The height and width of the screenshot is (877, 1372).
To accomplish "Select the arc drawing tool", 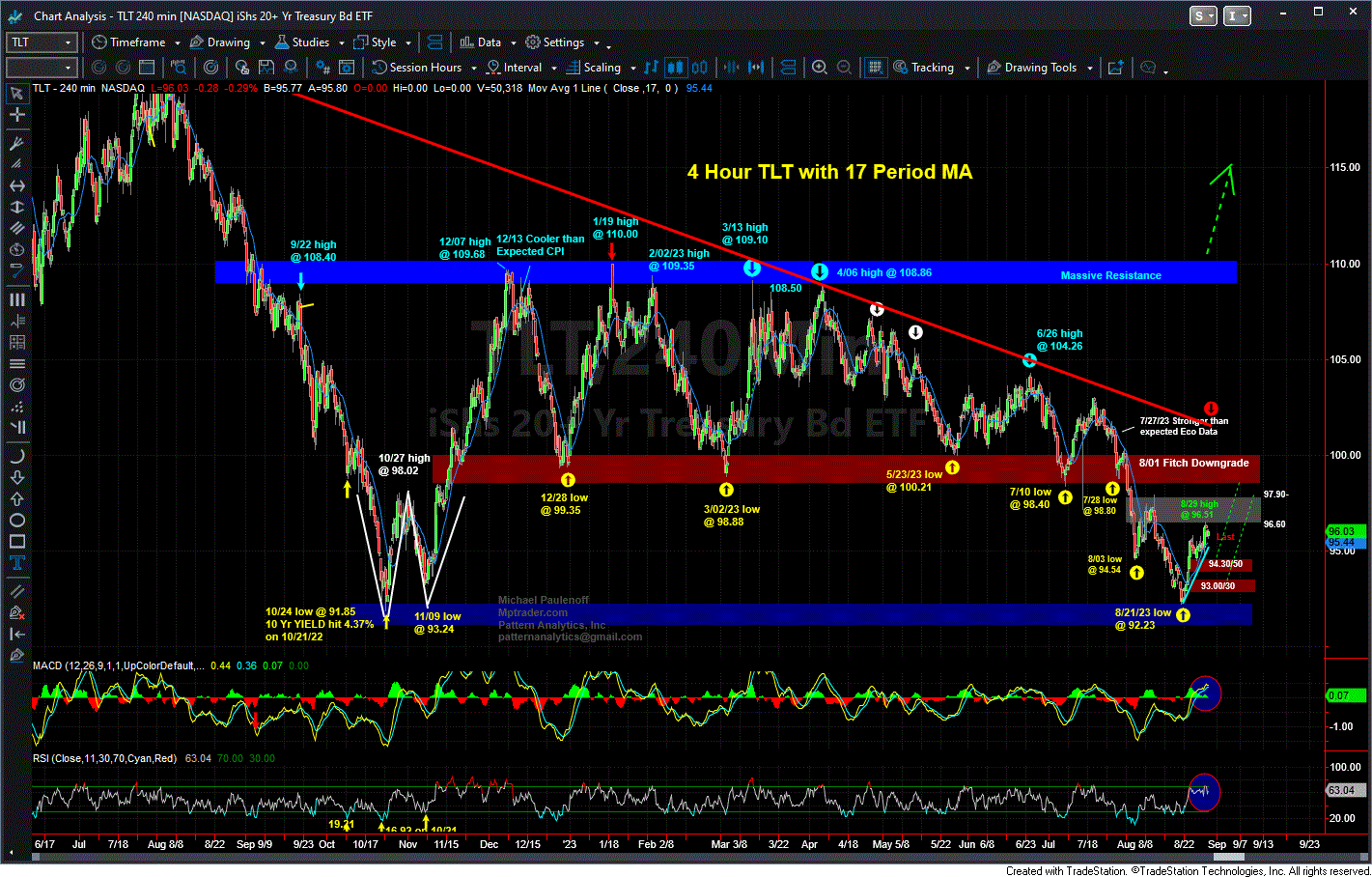I will point(16,457).
